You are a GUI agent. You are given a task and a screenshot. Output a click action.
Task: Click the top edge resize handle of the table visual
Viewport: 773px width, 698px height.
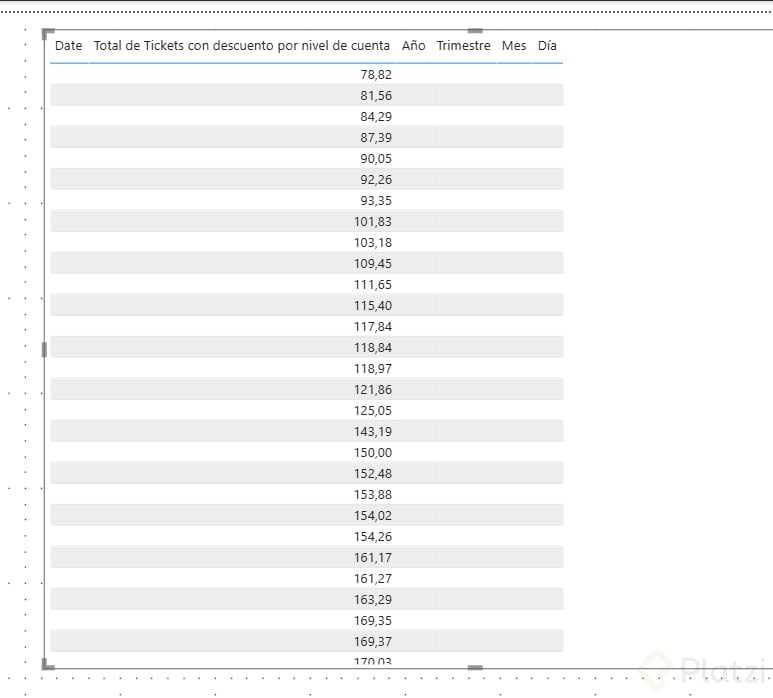coord(475,31)
